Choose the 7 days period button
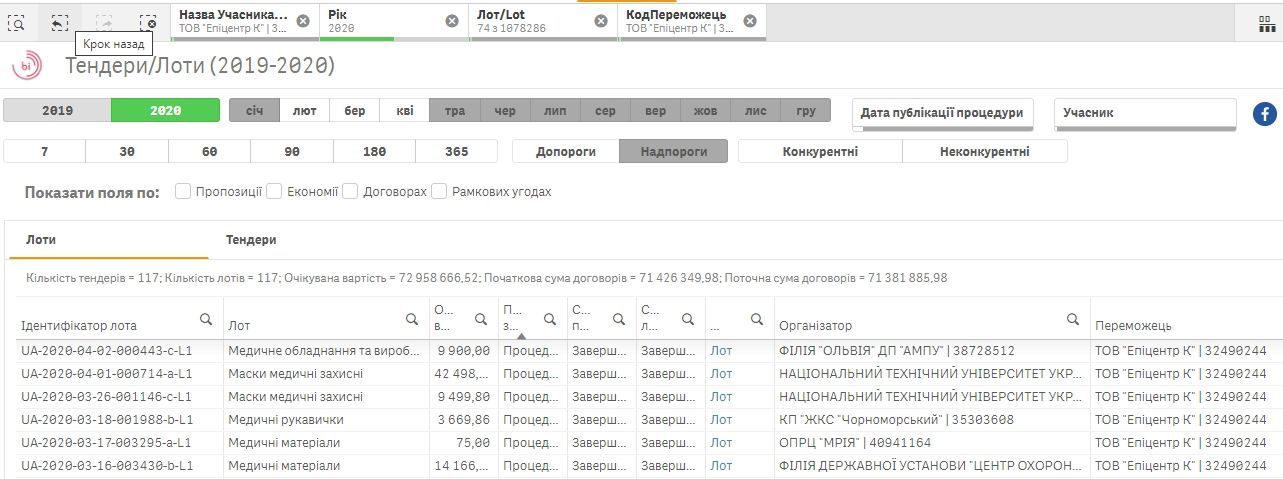Image resolution: width=1283 pixels, height=479 pixels. (44, 152)
